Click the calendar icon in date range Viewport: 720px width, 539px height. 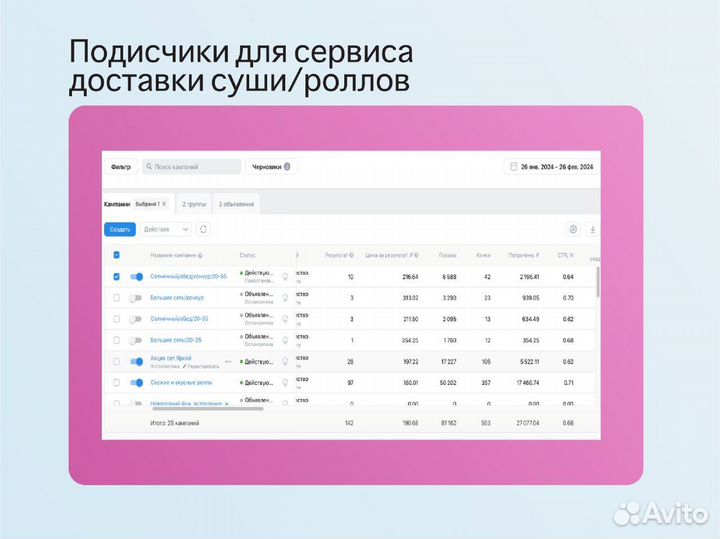coord(513,167)
